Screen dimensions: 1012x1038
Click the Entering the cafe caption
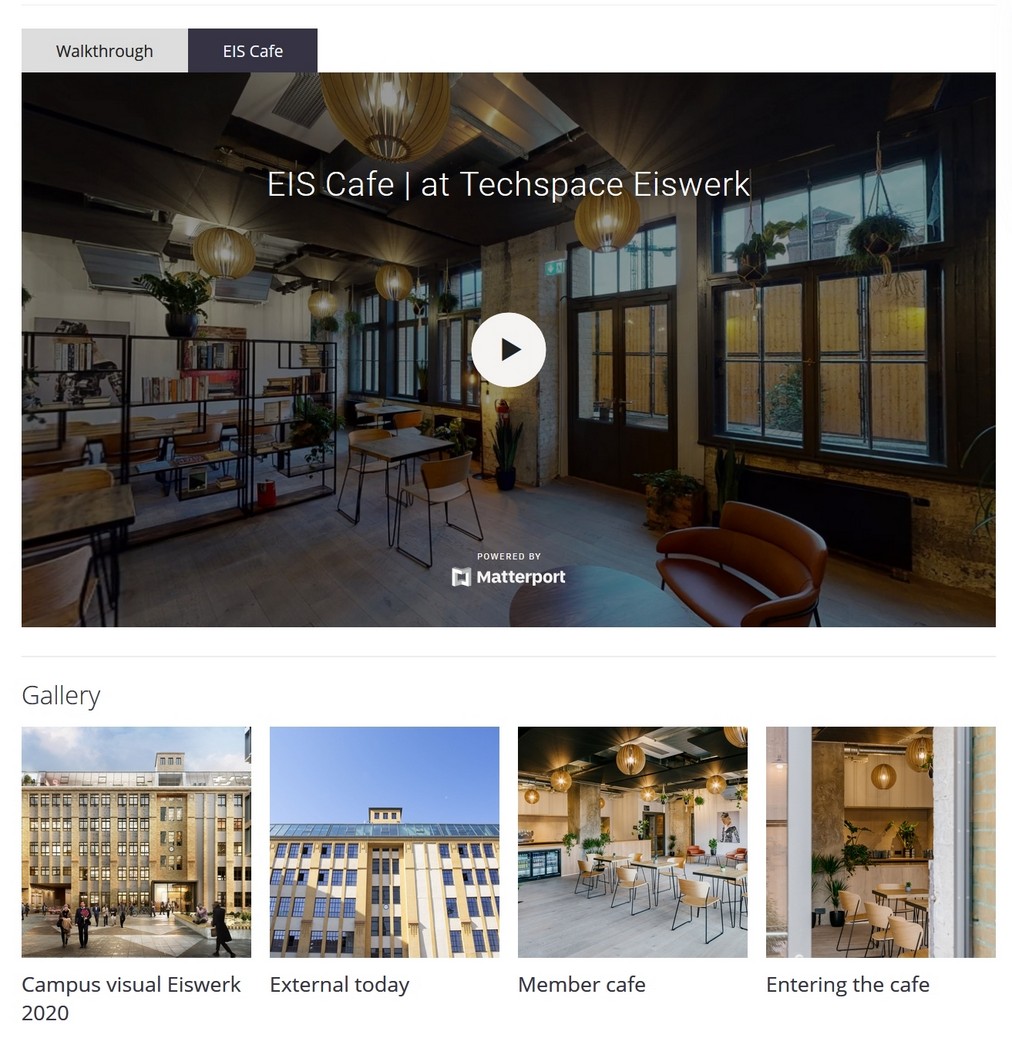click(x=848, y=984)
